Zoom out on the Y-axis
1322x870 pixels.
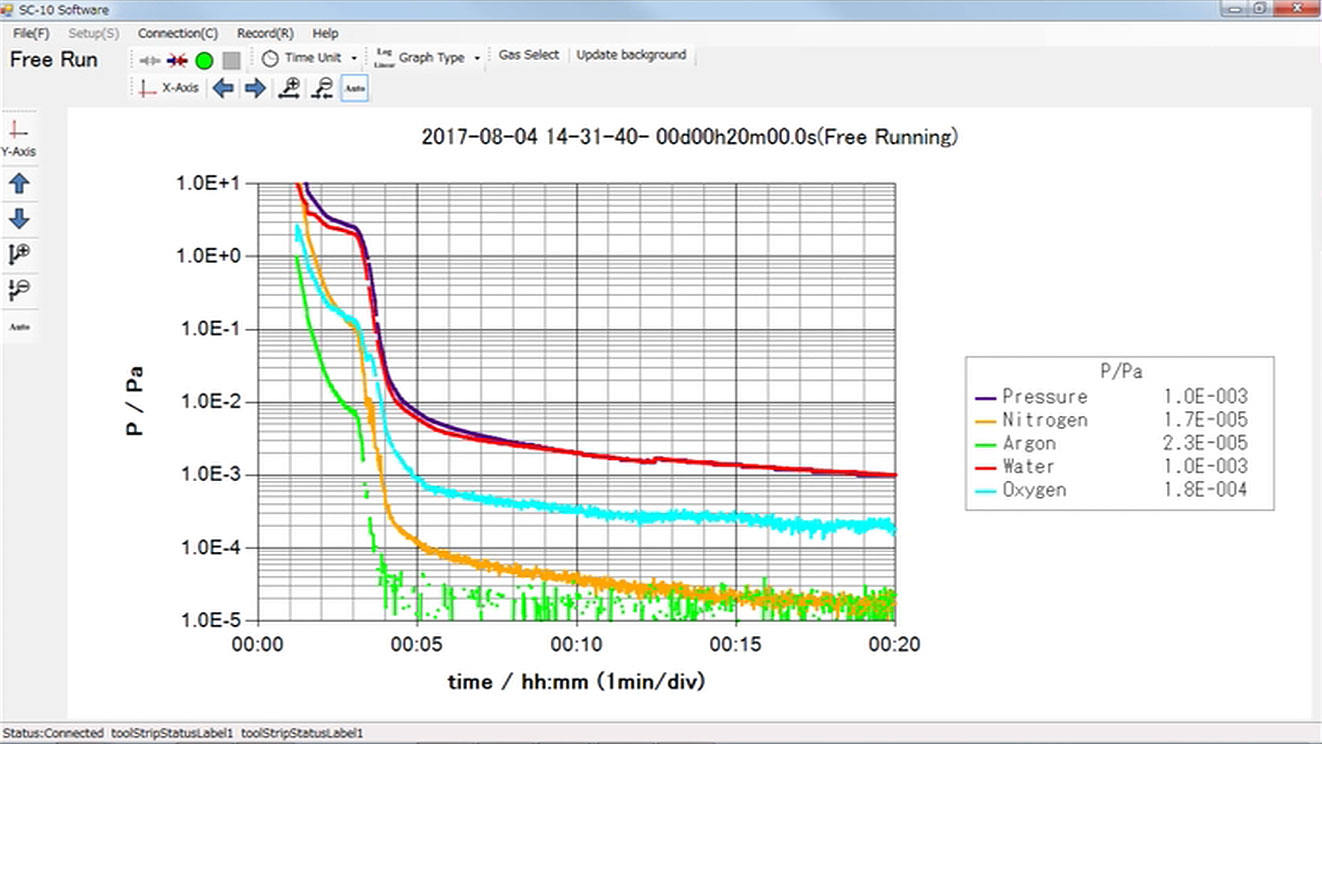(19, 290)
